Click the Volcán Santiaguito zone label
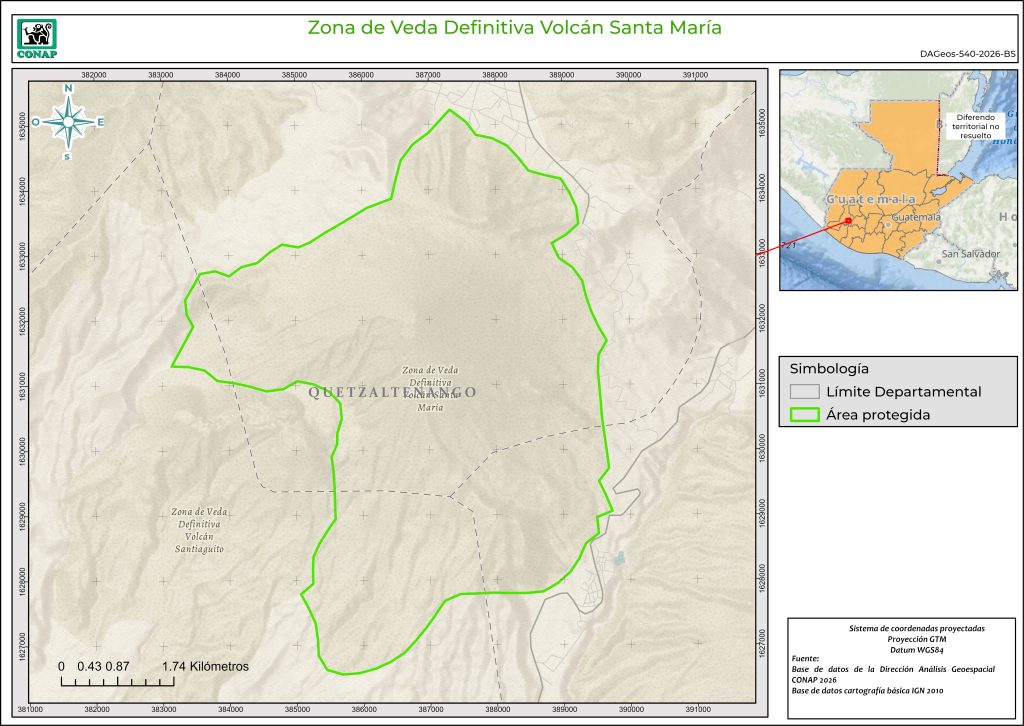The image size is (1024, 726). [x=197, y=530]
